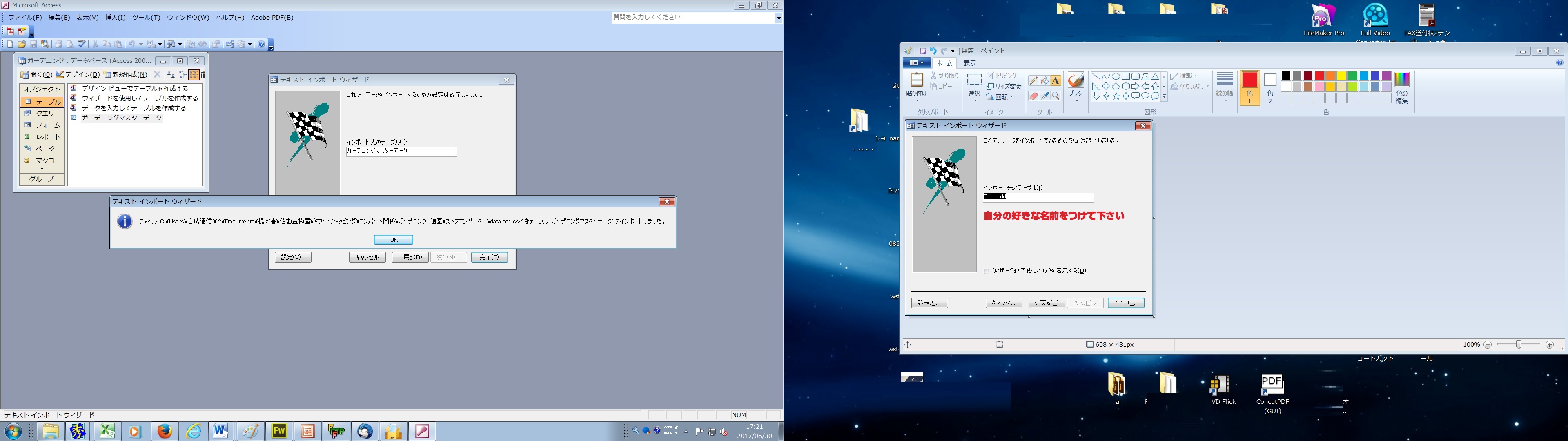The height and width of the screenshot is (441, 1568).
Task: Select the Magnifier tool in Paint
Action: click(x=1056, y=96)
